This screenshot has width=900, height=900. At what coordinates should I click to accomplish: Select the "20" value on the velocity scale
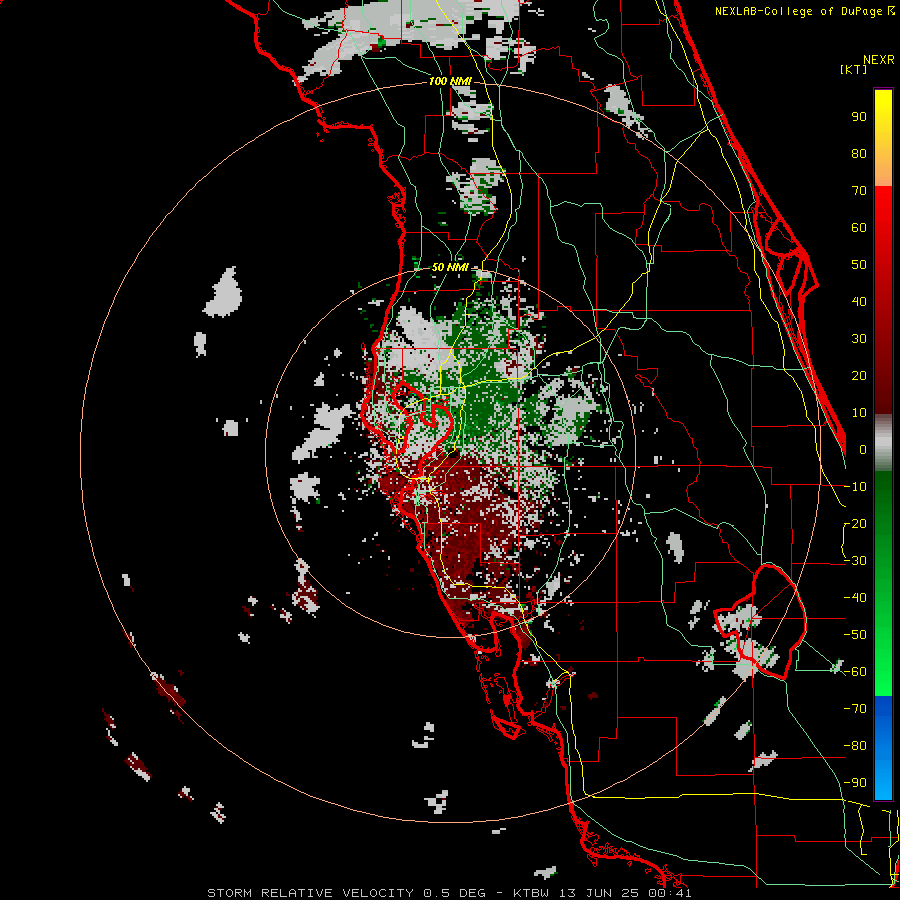pyautogui.click(x=859, y=376)
